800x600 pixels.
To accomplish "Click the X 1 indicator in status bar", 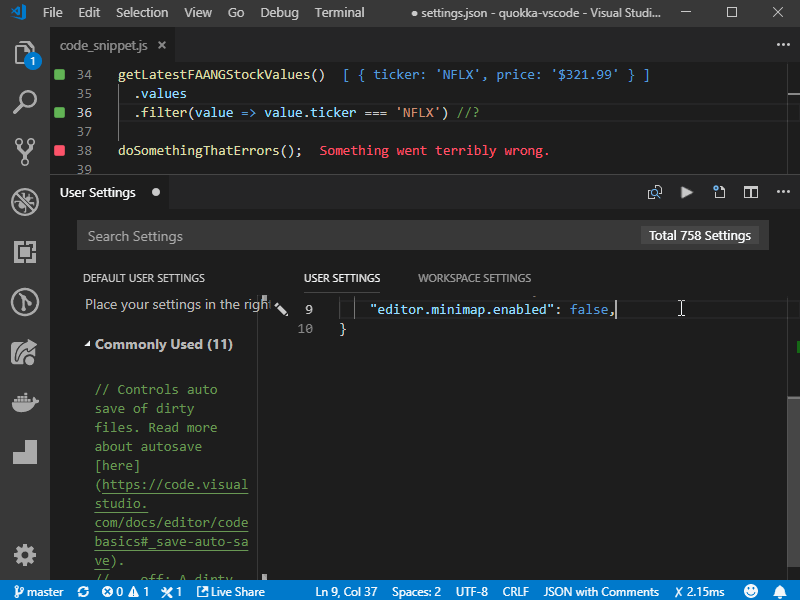I will [x=172, y=591].
